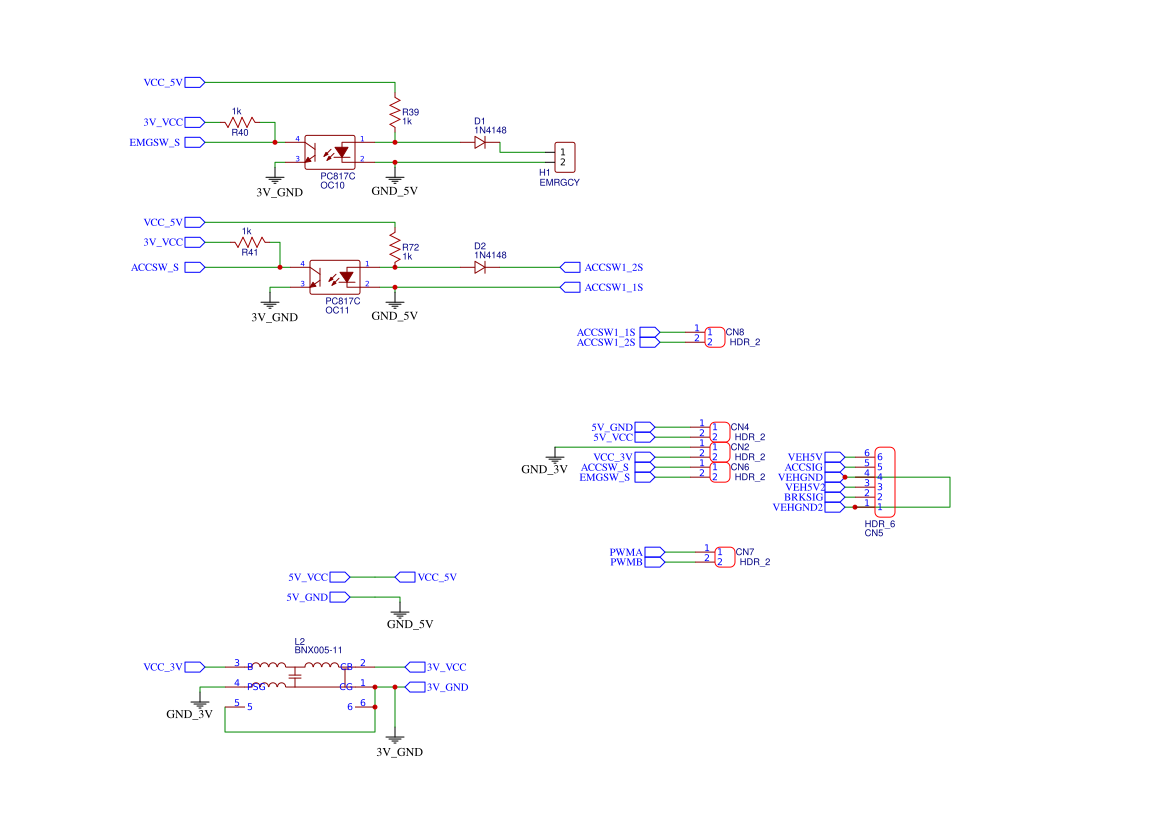The image size is (1169, 827).
Task: Select the PC817C optocoupler OC10 symbol
Action: click(x=330, y=152)
